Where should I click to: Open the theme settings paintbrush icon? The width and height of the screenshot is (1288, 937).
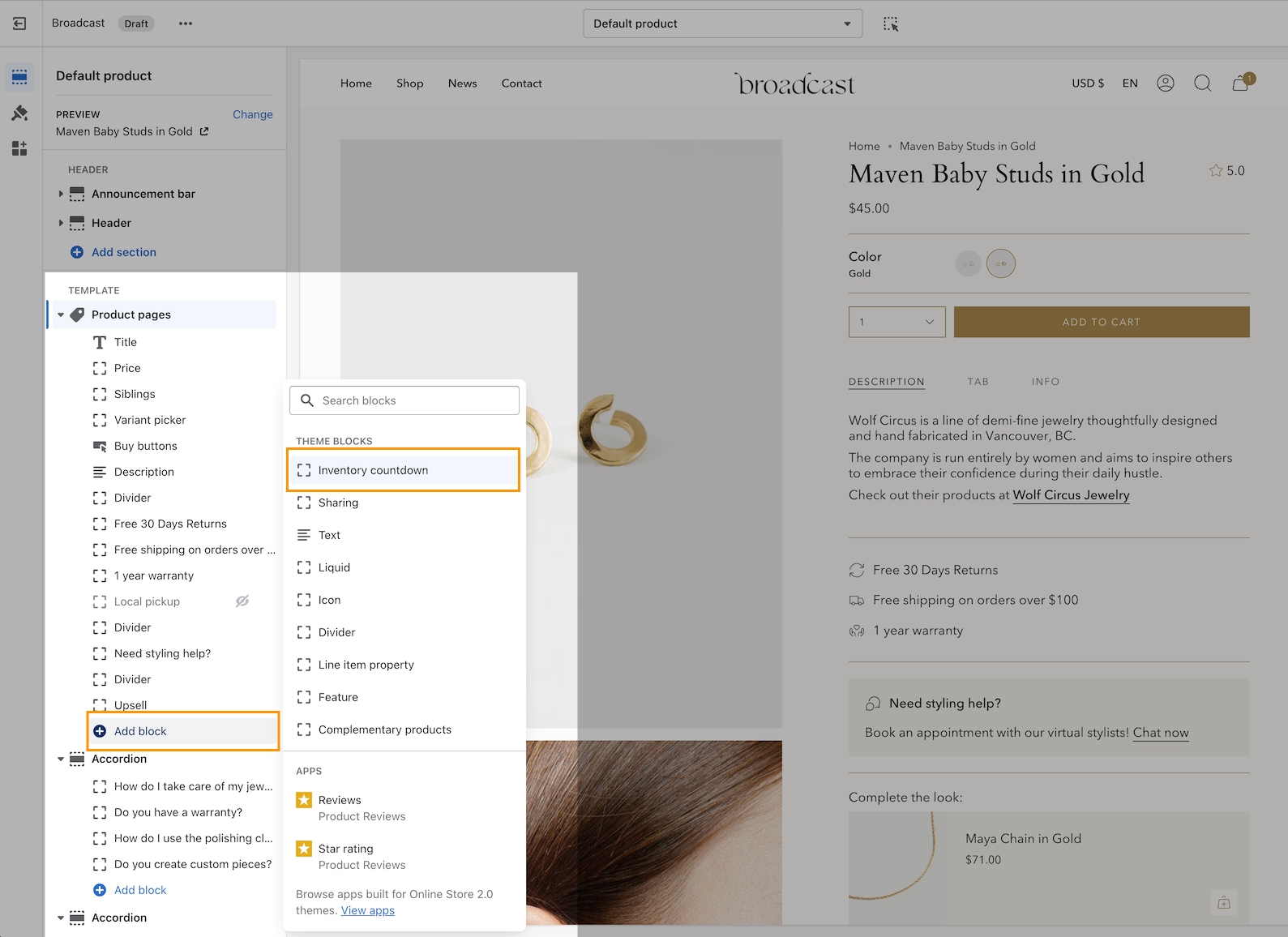[x=19, y=113]
